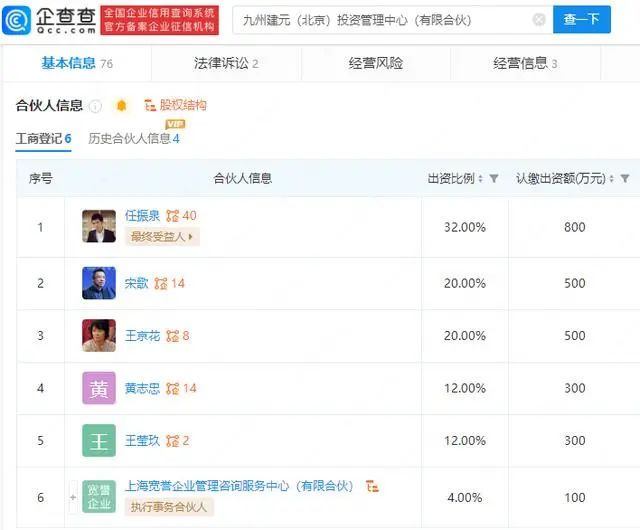
Task: Open related companies icon for 王京花
Action: tap(172, 336)
